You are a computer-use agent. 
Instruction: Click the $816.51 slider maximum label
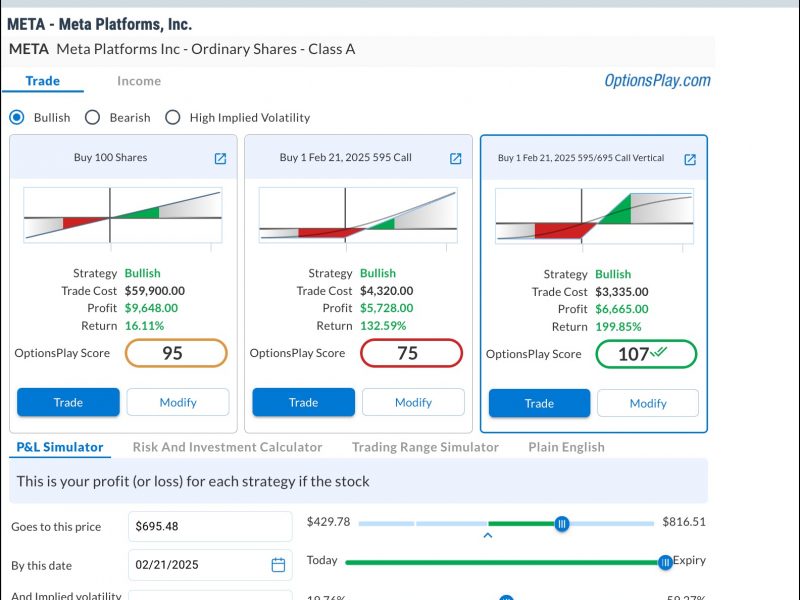[x=684, y=522]
